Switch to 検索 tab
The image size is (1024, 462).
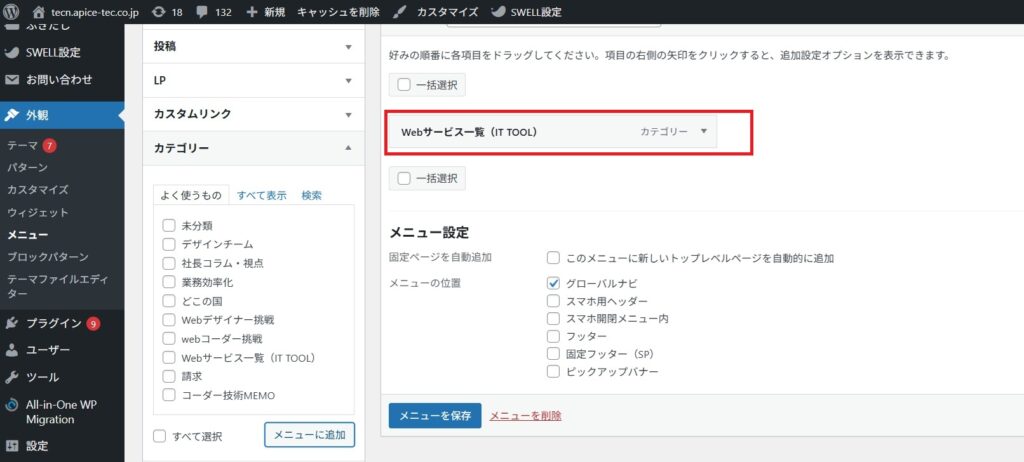point(312,195)
